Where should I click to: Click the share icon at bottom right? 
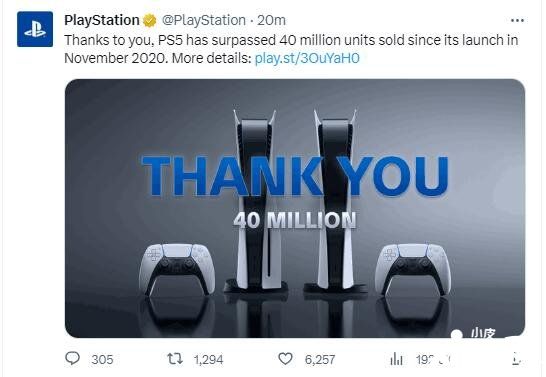(517, 359)
